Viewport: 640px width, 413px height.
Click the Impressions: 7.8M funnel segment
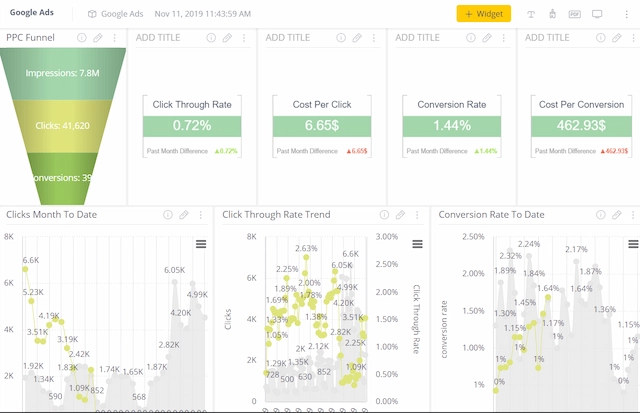click(x=62, y=73)
